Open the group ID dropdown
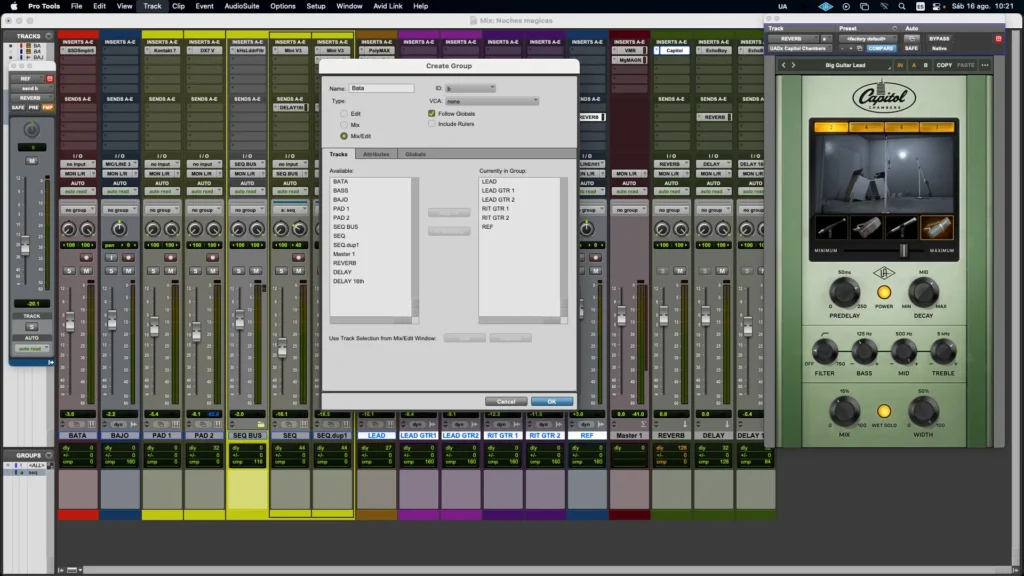 click(x=470, y=88)
